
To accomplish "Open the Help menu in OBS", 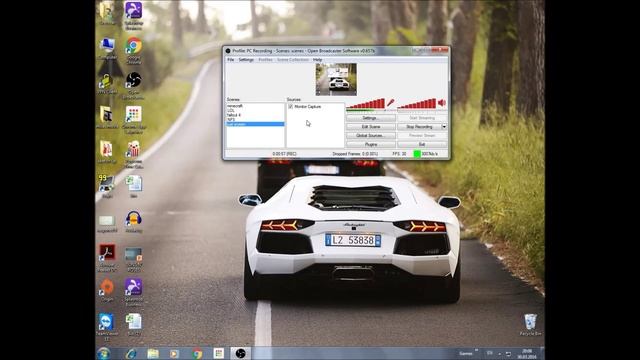I will click(318, 60).
